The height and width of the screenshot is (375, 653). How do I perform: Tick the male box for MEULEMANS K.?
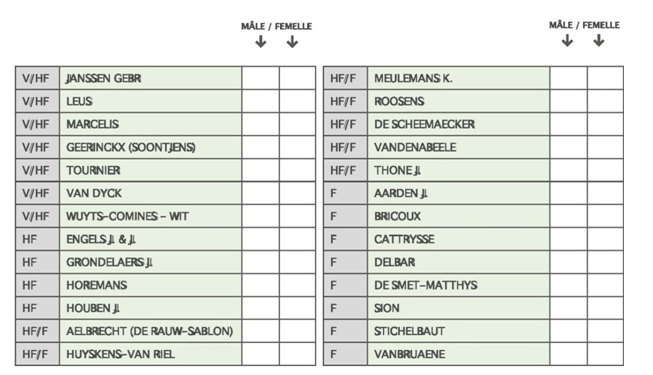tap(568, 78)
